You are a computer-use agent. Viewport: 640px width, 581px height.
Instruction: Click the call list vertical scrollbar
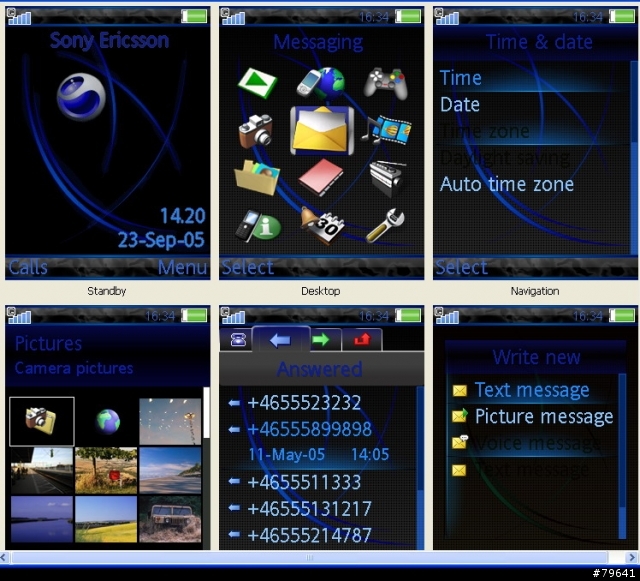point(420,468)
